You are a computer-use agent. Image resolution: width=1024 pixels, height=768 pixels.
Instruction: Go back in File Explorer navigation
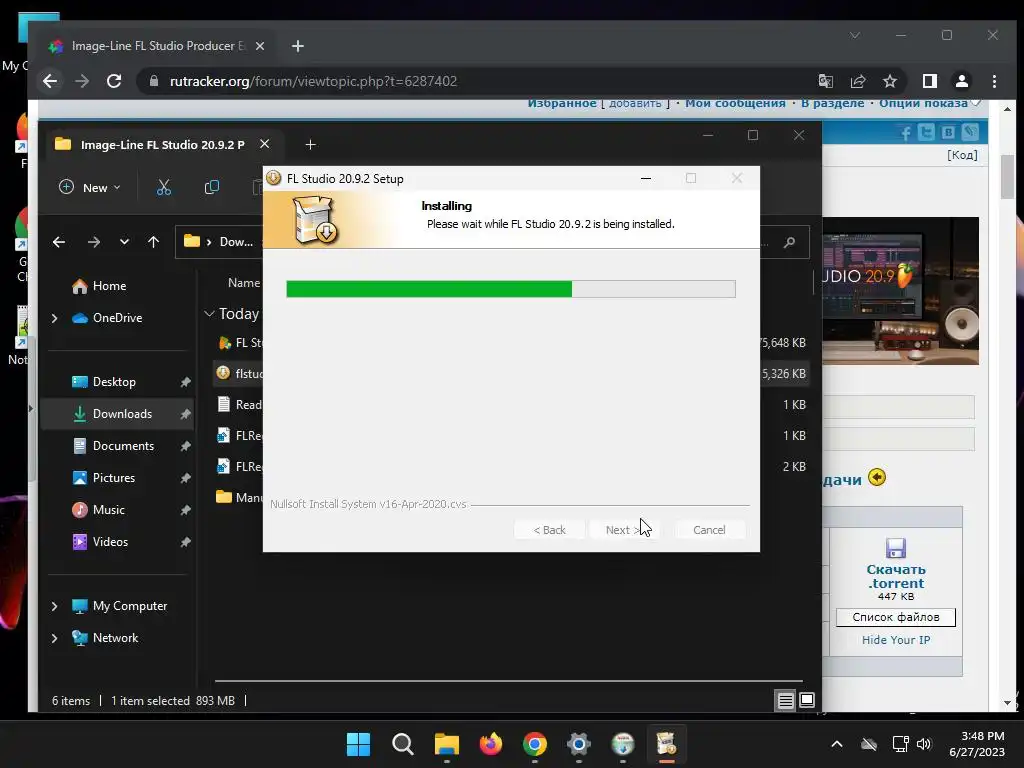[59, 242]
